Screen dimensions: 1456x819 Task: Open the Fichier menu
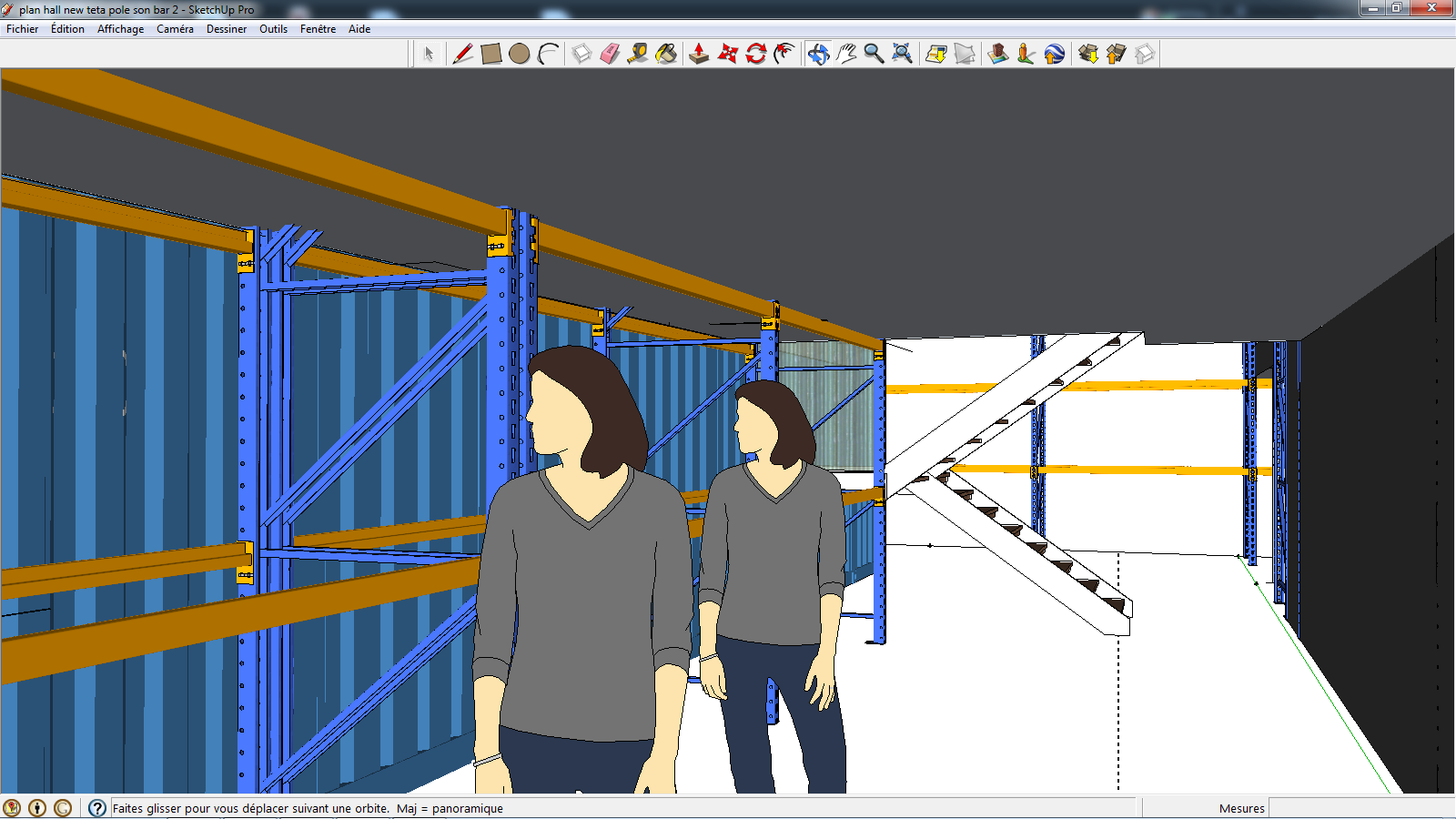point(23,29)
